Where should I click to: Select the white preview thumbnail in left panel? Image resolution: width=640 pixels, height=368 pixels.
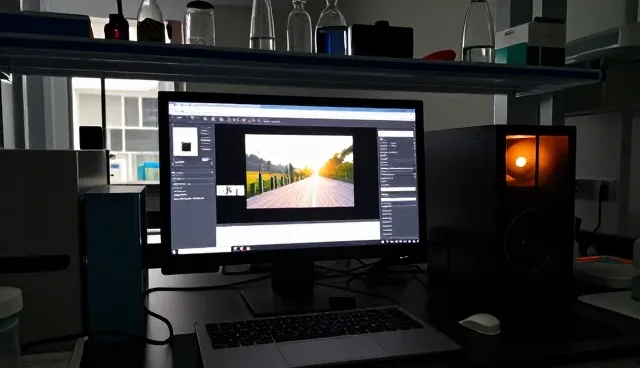click(185, 142)
